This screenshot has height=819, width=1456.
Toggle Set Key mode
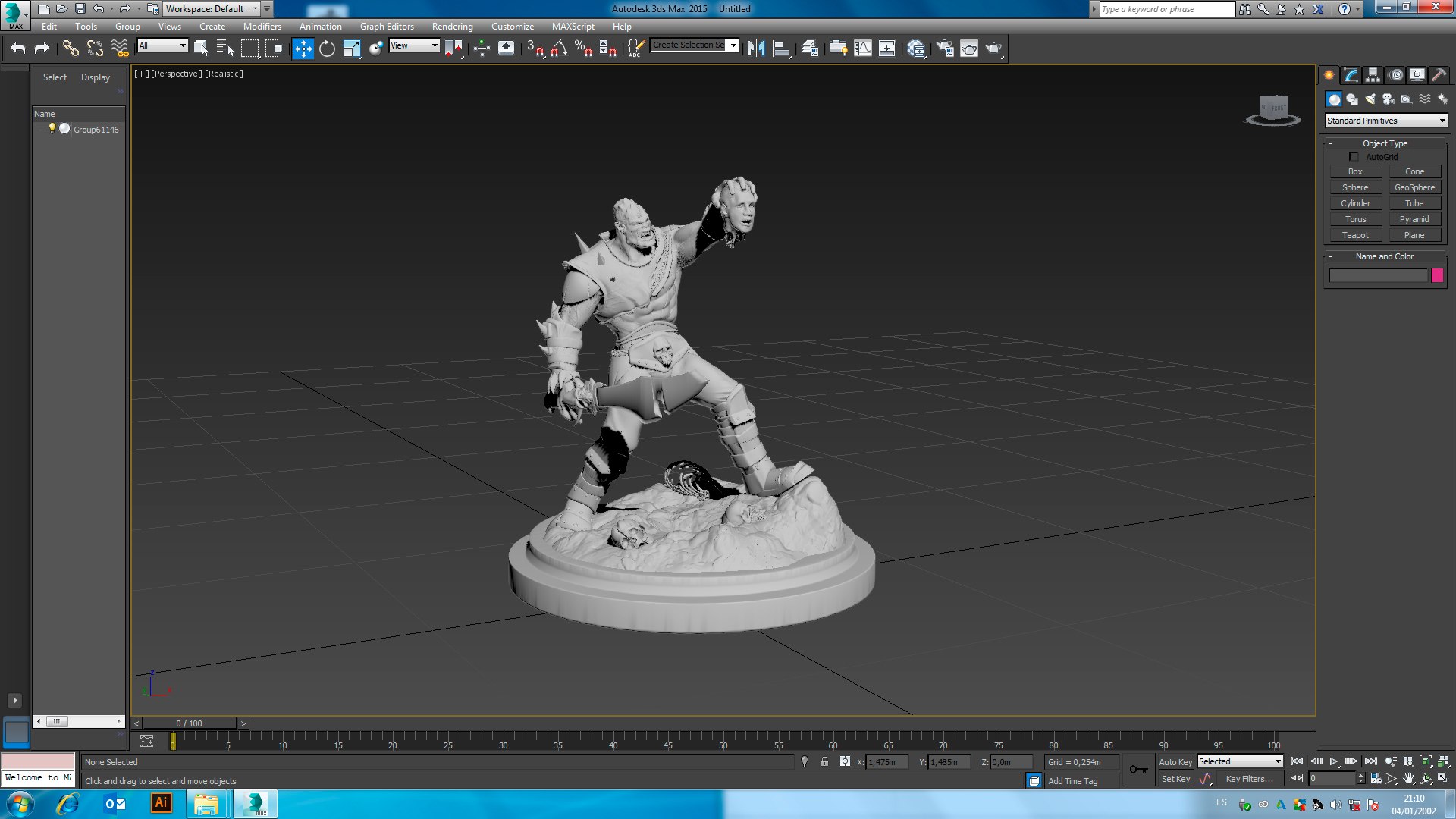[x=1175, y=779]
